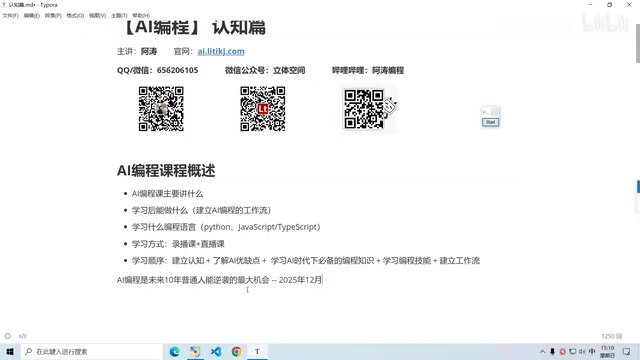
Task: Open the 编辑(E) menu
Action: [31, 16]
